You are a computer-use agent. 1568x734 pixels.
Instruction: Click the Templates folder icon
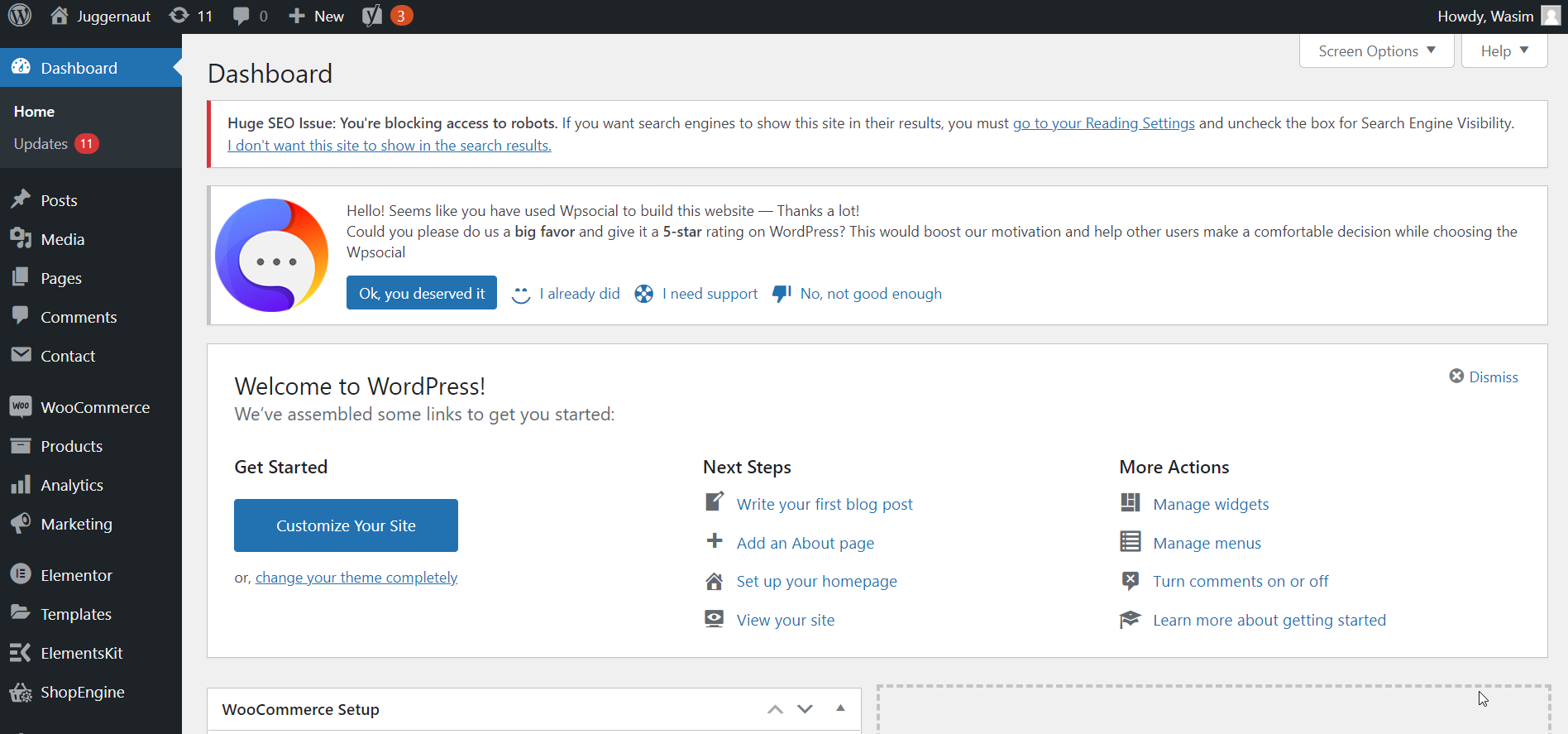[x=21, y=612]
